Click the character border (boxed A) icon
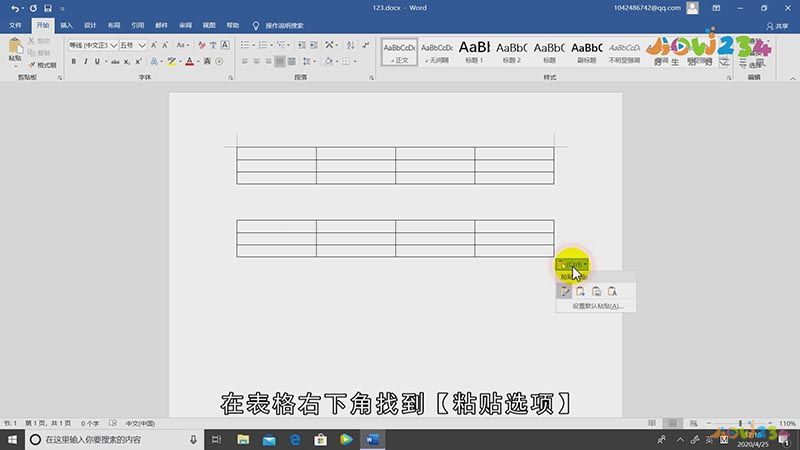Image resolution: width=800 pixels, height=450 pixels. [x=225, y=45]
